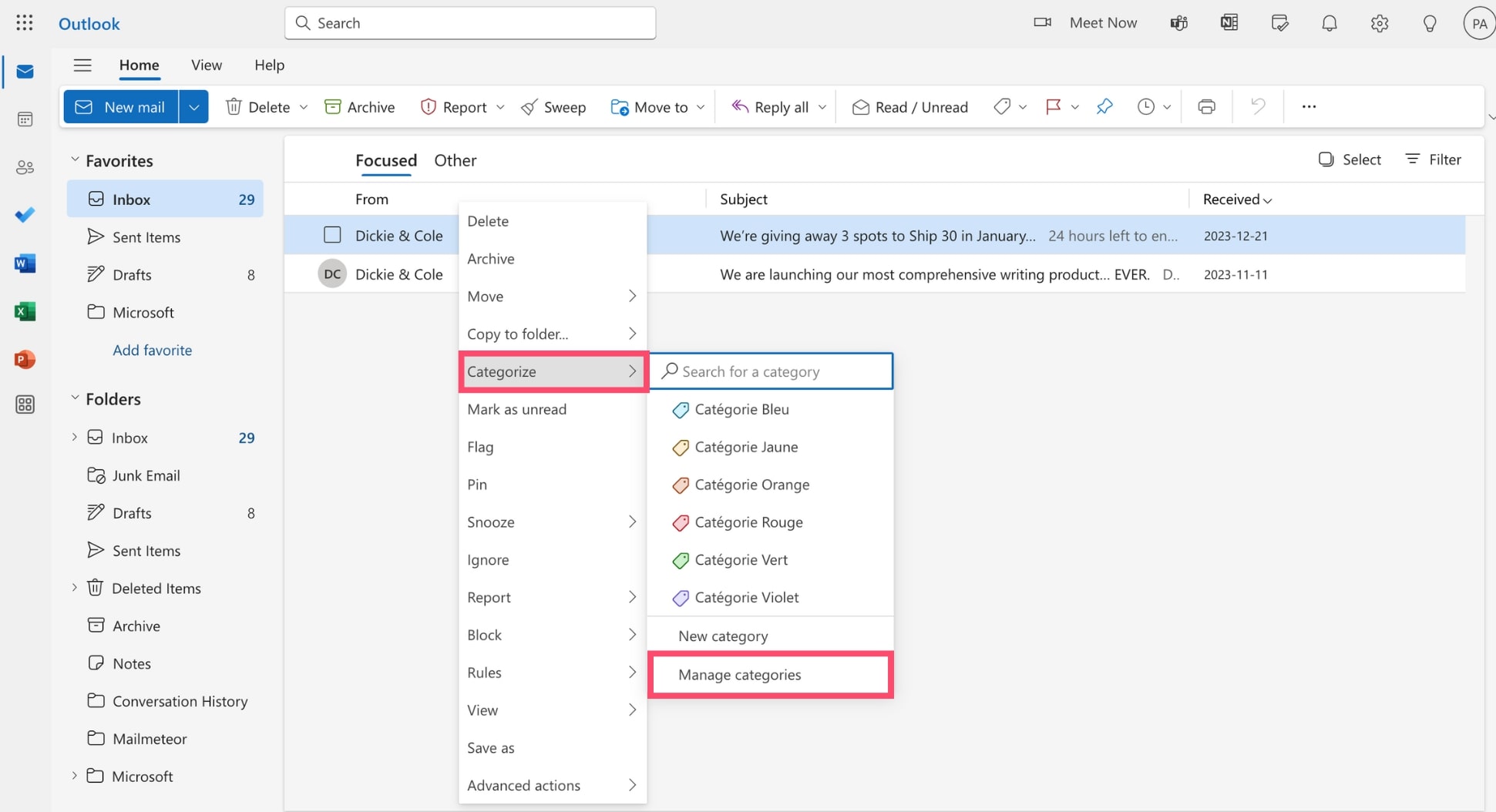
Task: Launch Word from the left app rail
Action: coord(25,263)
